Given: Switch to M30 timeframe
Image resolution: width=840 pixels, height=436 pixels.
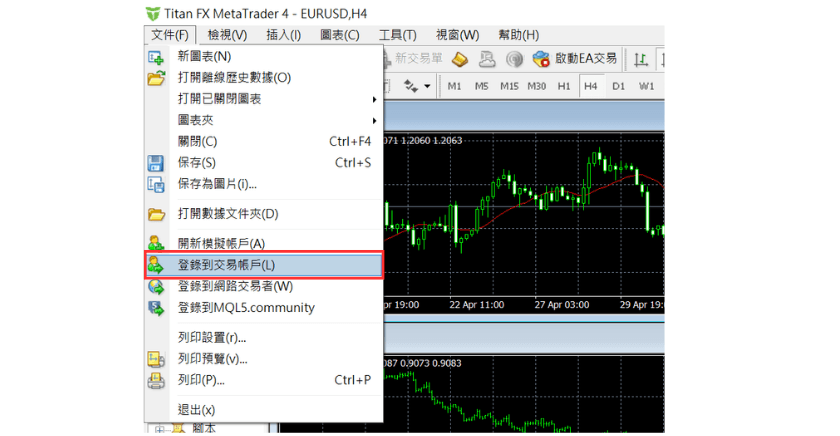Looking at the screenshot, I should pos(536,86).
